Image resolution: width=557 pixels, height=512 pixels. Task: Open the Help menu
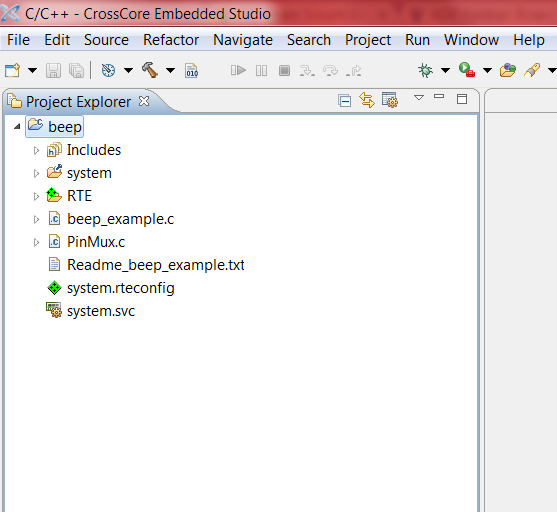click(x=529, y=40)
